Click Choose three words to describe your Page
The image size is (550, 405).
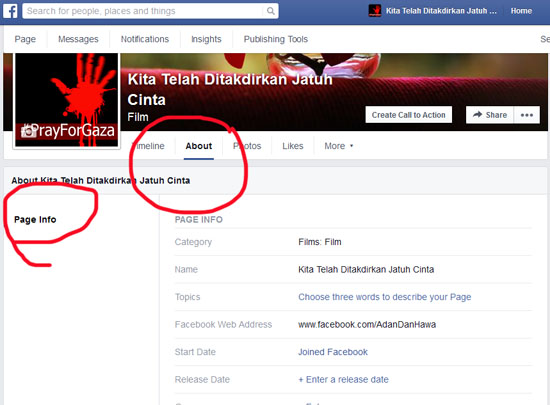(384, 297)
